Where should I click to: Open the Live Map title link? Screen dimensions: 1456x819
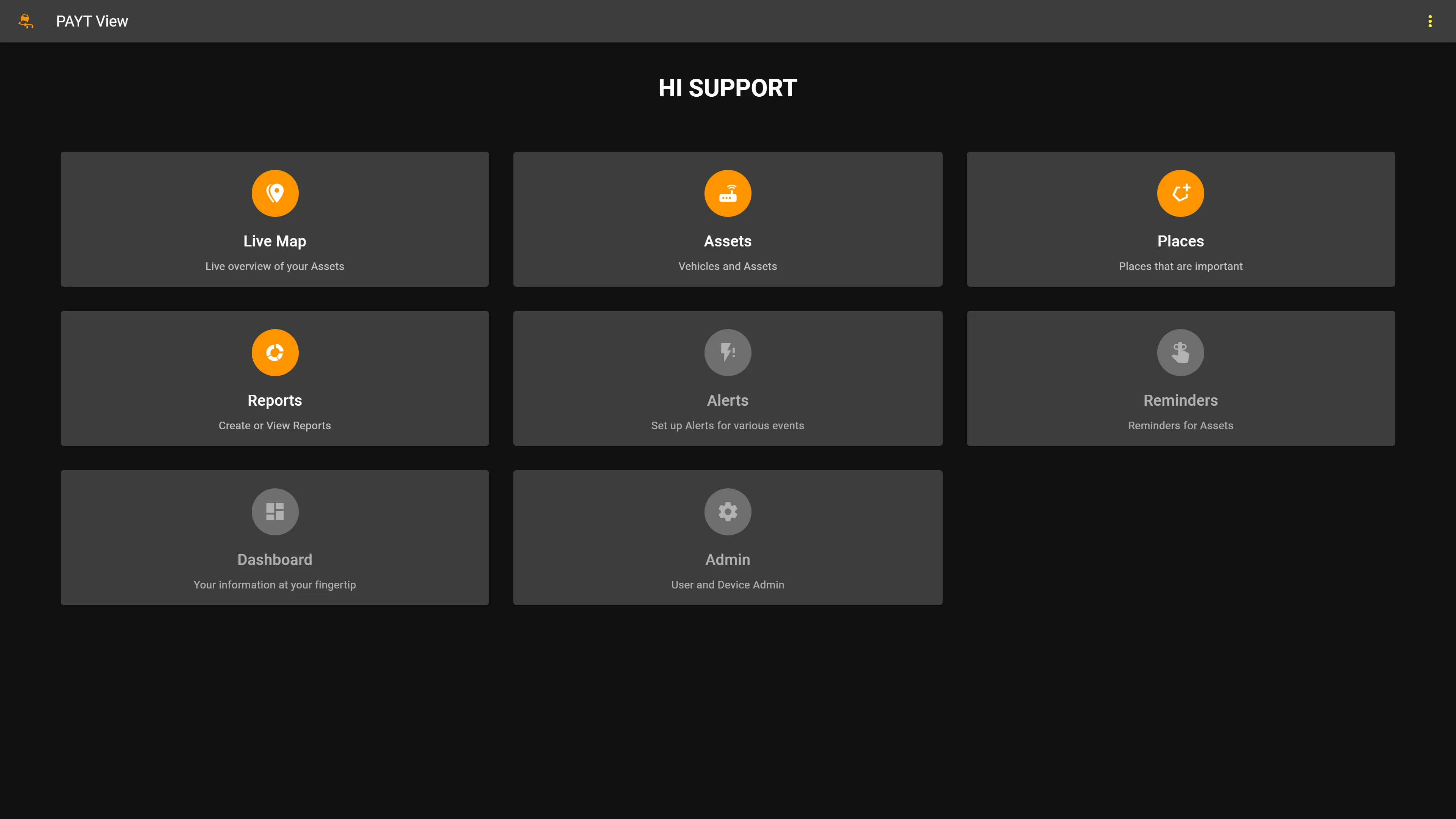click(x=275, y=242)
